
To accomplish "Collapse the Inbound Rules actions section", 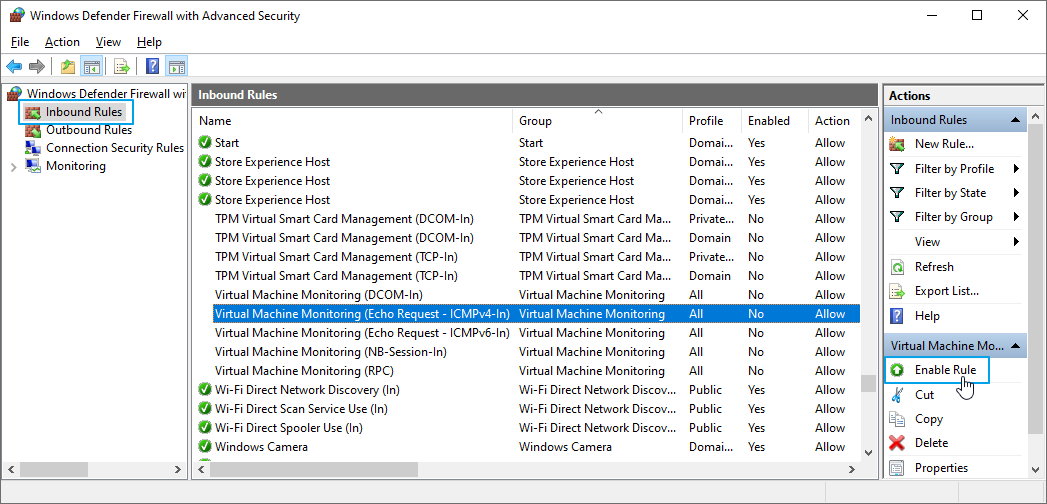I will (1015, 120).
